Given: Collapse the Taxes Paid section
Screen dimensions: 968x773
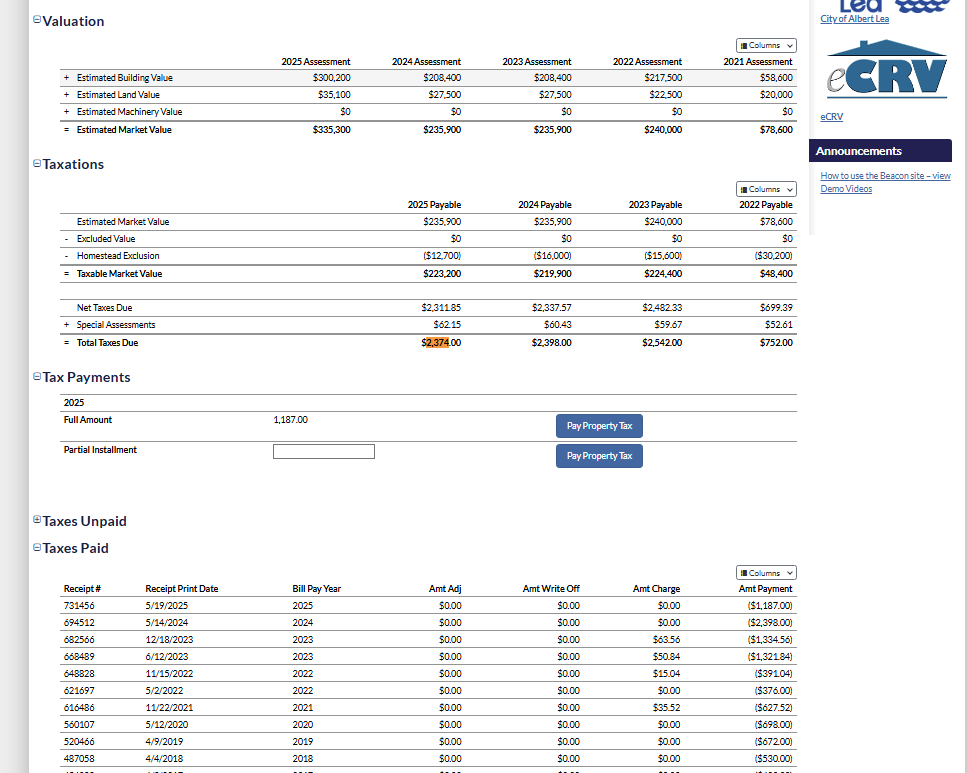Looking at the screenshot, I should 37,548.
